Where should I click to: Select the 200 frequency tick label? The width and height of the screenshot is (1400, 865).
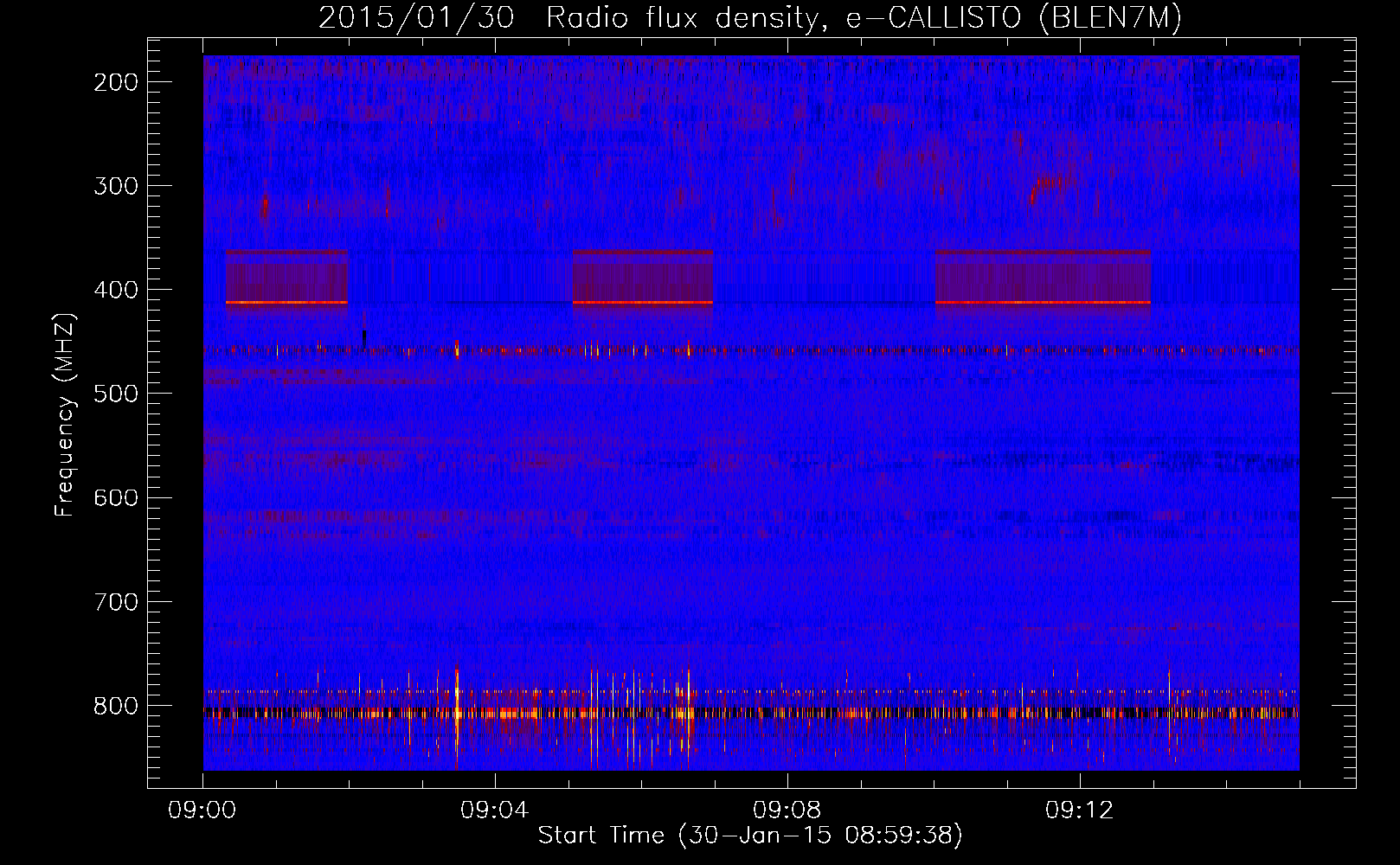tap(115, 82)
